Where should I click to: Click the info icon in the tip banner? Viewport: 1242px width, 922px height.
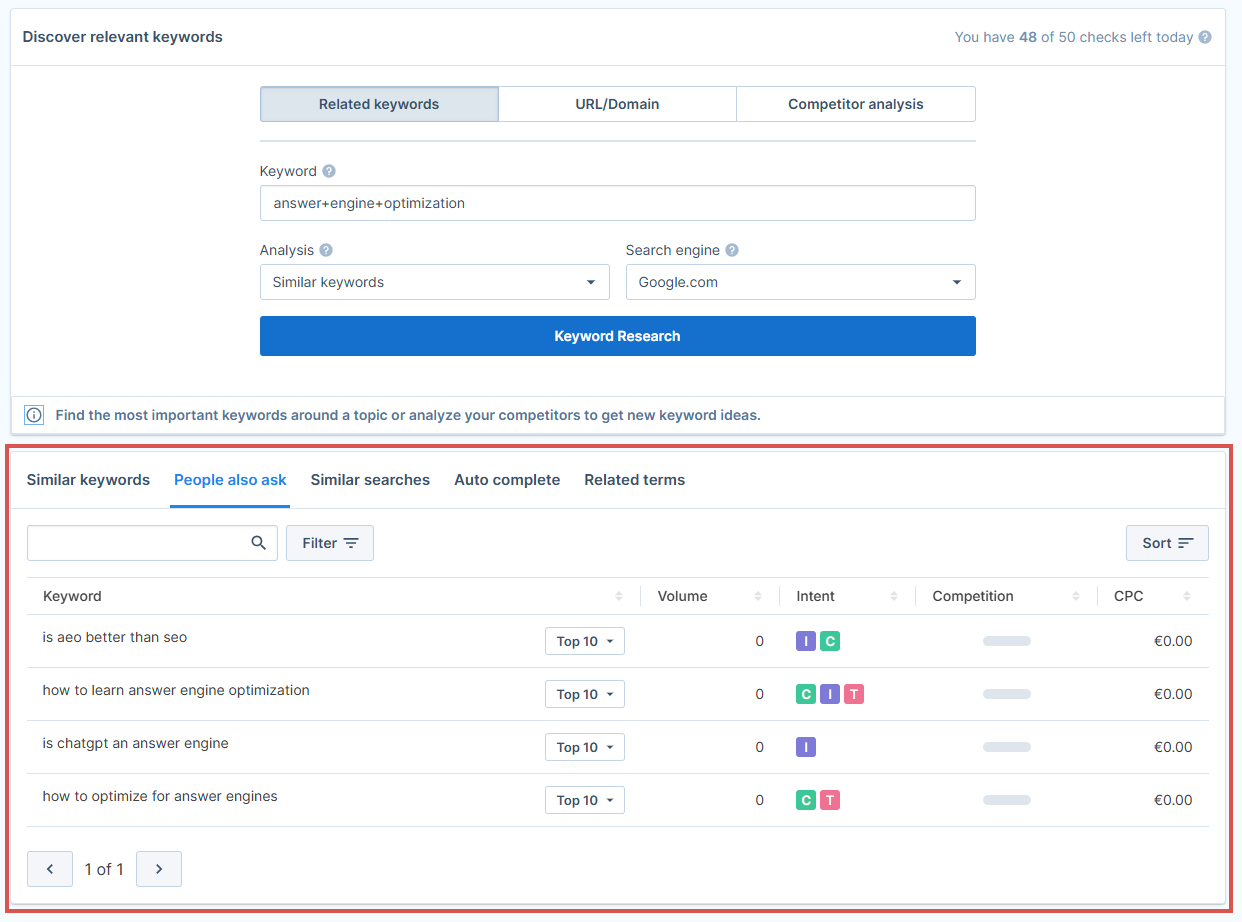[x=34, y=415]
